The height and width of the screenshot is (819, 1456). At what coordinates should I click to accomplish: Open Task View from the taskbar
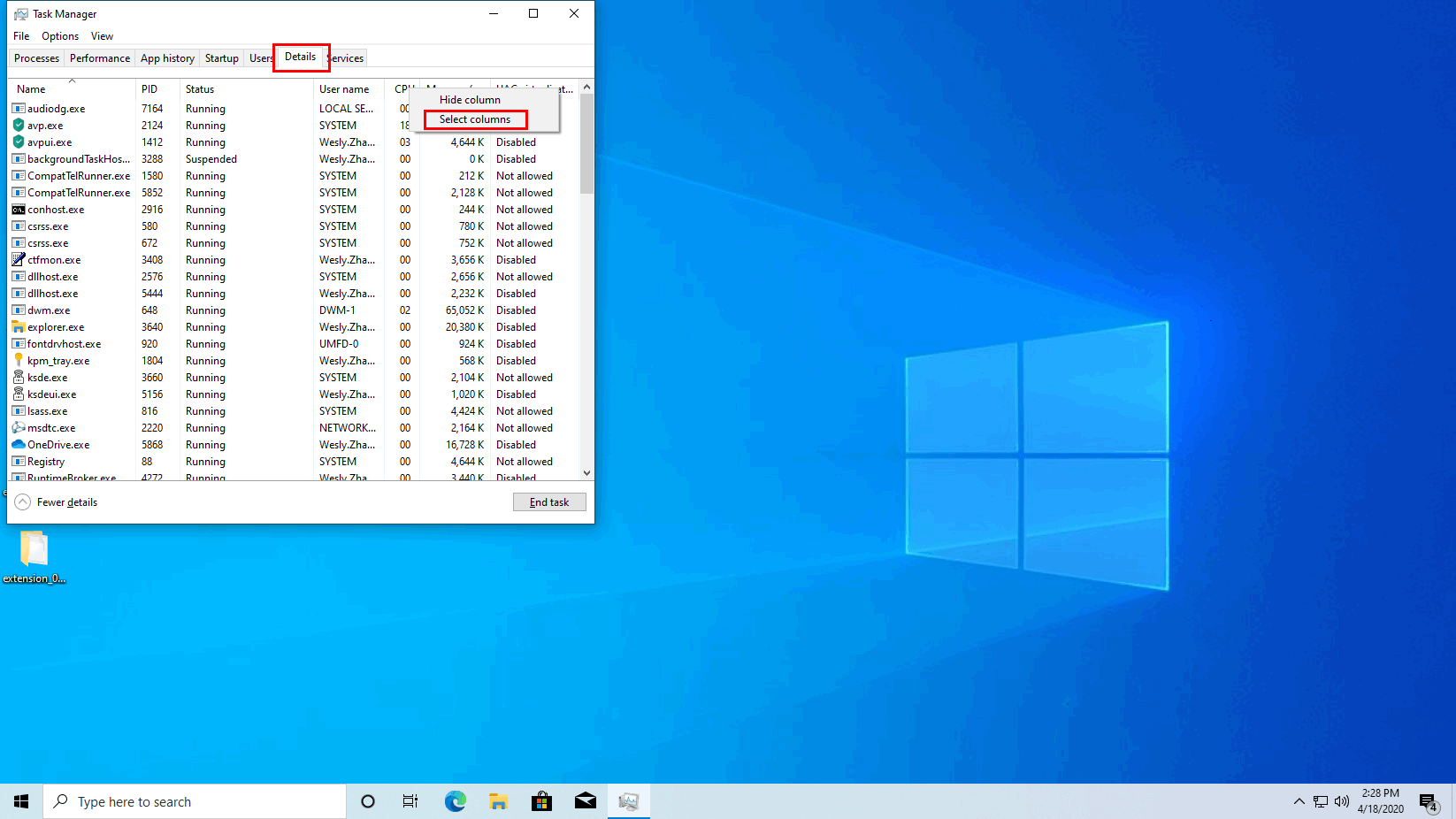(410, 801)
